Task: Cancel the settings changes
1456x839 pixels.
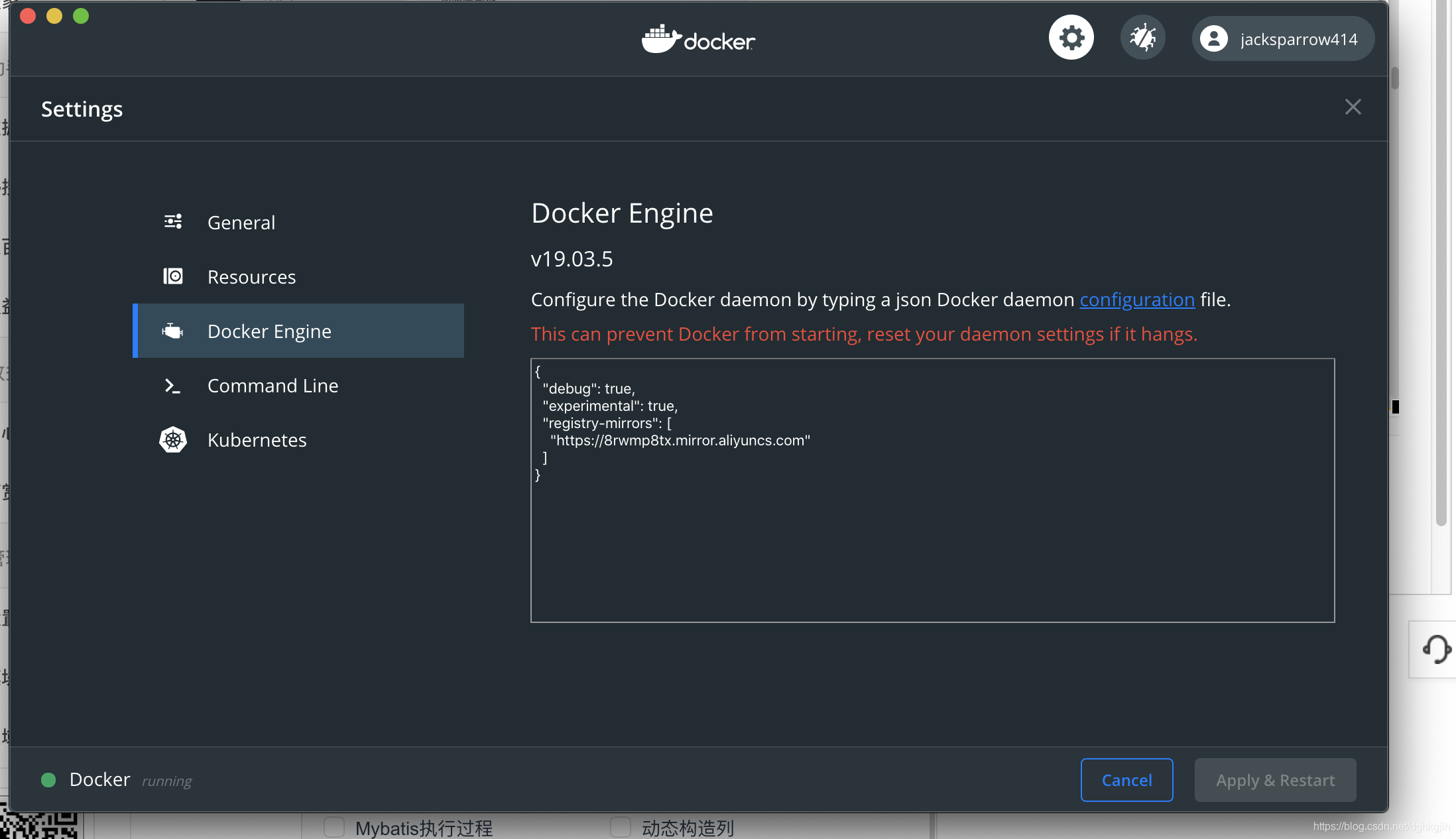Action: pos(1126,780)
